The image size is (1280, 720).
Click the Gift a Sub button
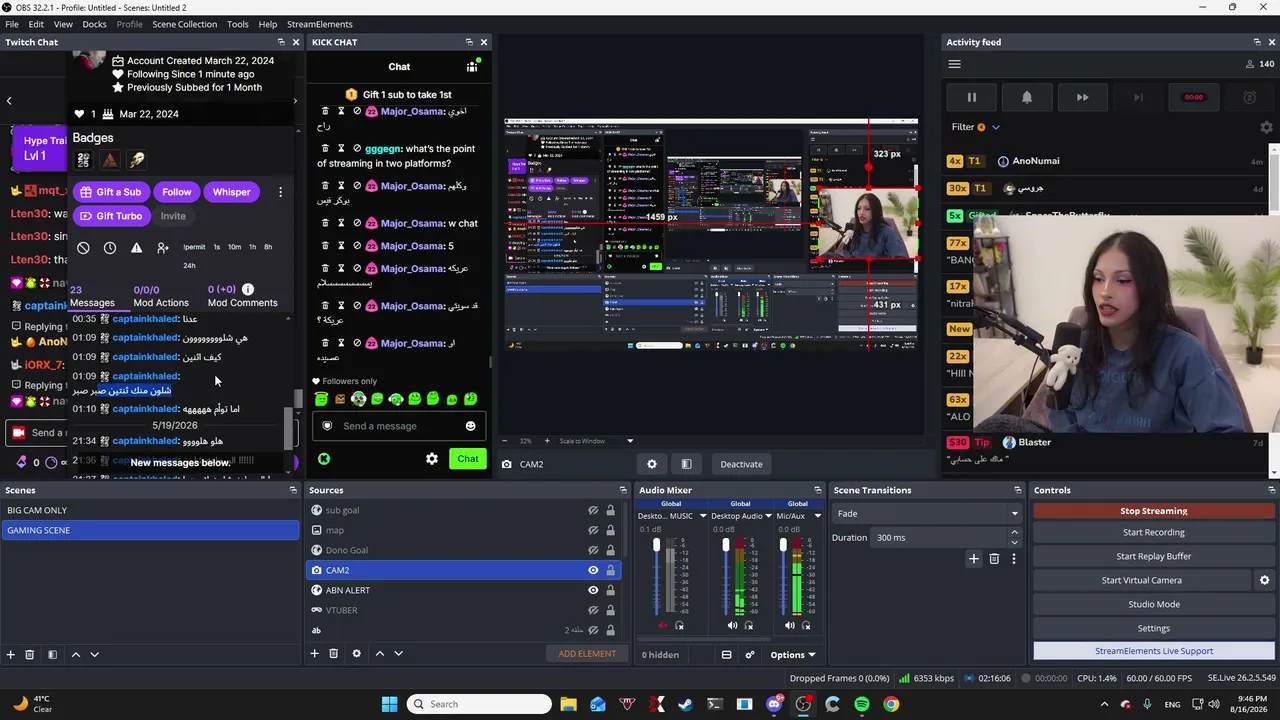(x=111, y=192)
